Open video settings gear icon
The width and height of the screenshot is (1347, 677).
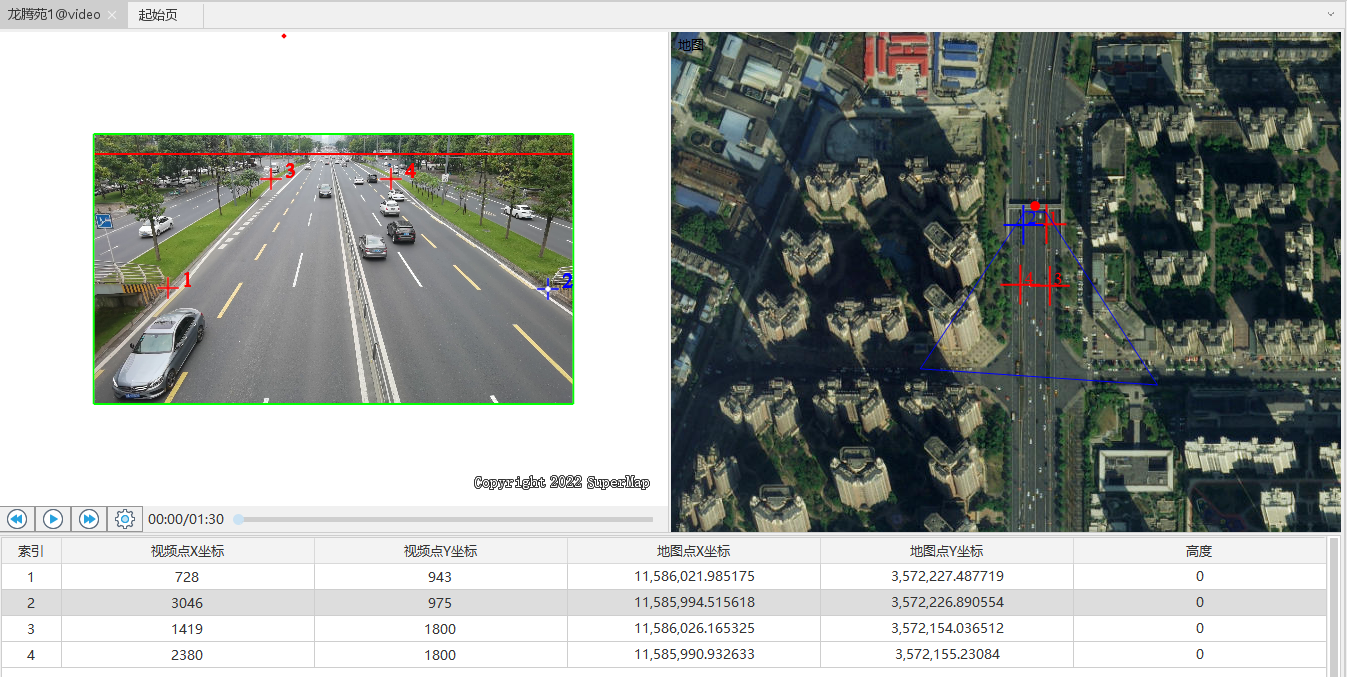click(x=125, y=519)
